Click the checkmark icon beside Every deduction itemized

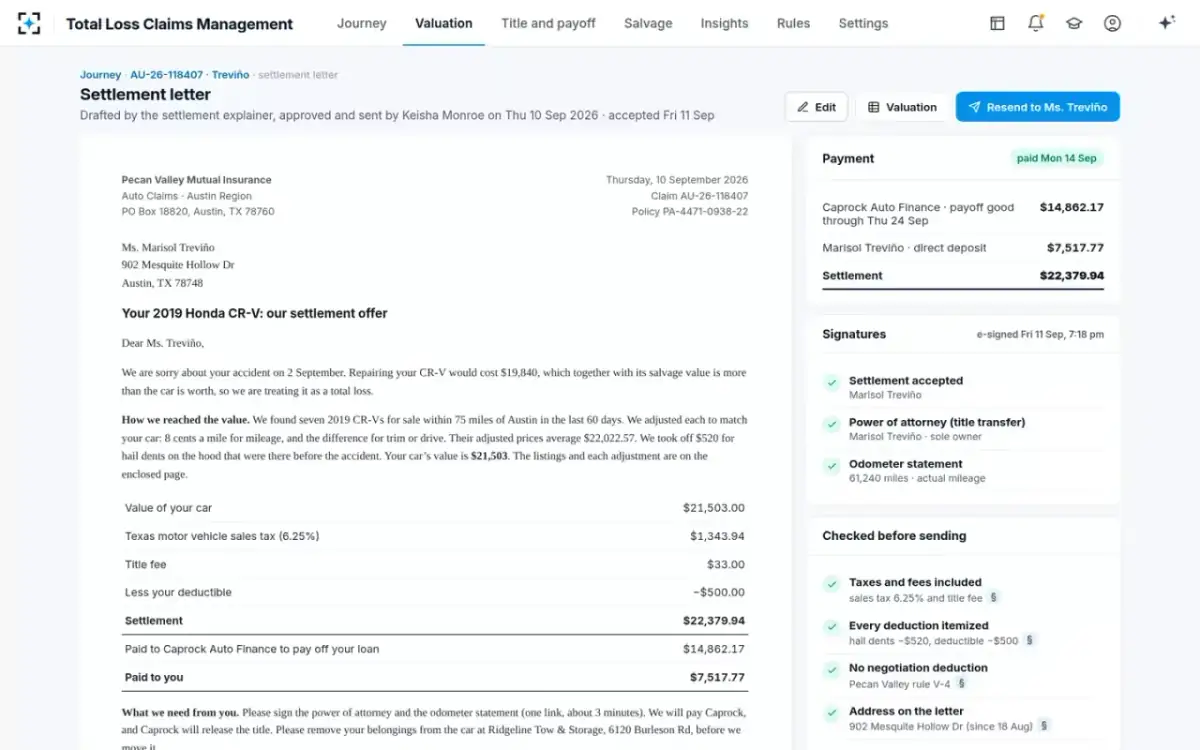[831, 627]
